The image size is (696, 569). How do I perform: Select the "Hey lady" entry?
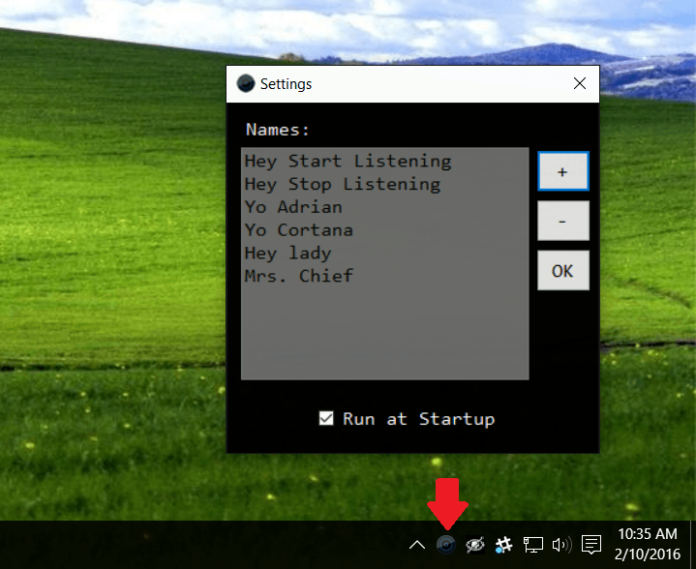point(288,253)
